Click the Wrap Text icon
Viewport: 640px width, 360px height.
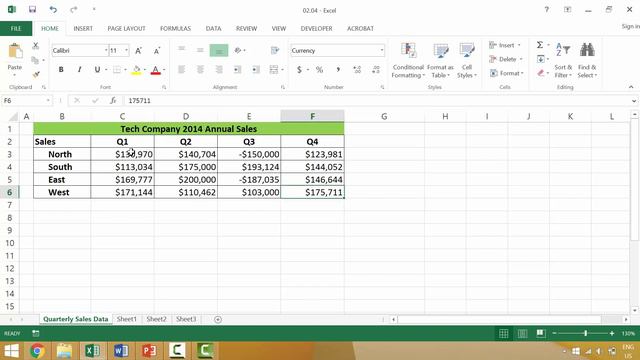tap(275, 51)
